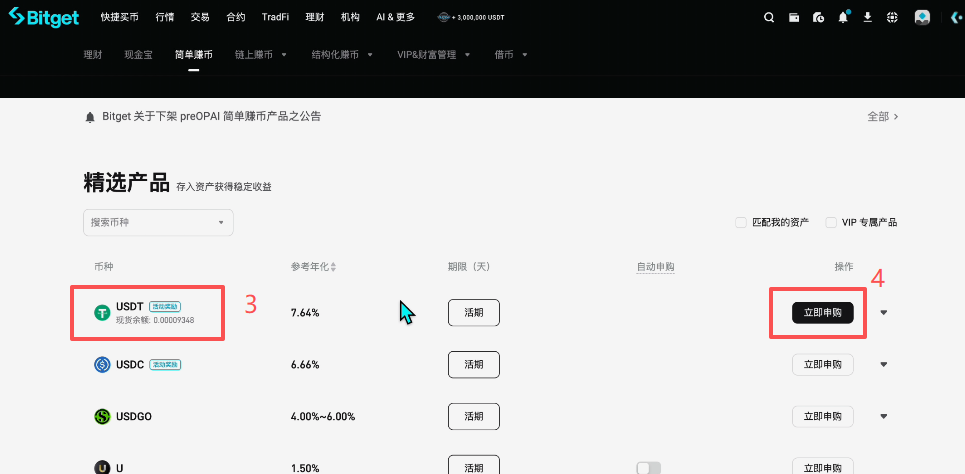965x474 pixels.
Task: Open the 搜索币种 dropdown
Action: coord(158,222)
